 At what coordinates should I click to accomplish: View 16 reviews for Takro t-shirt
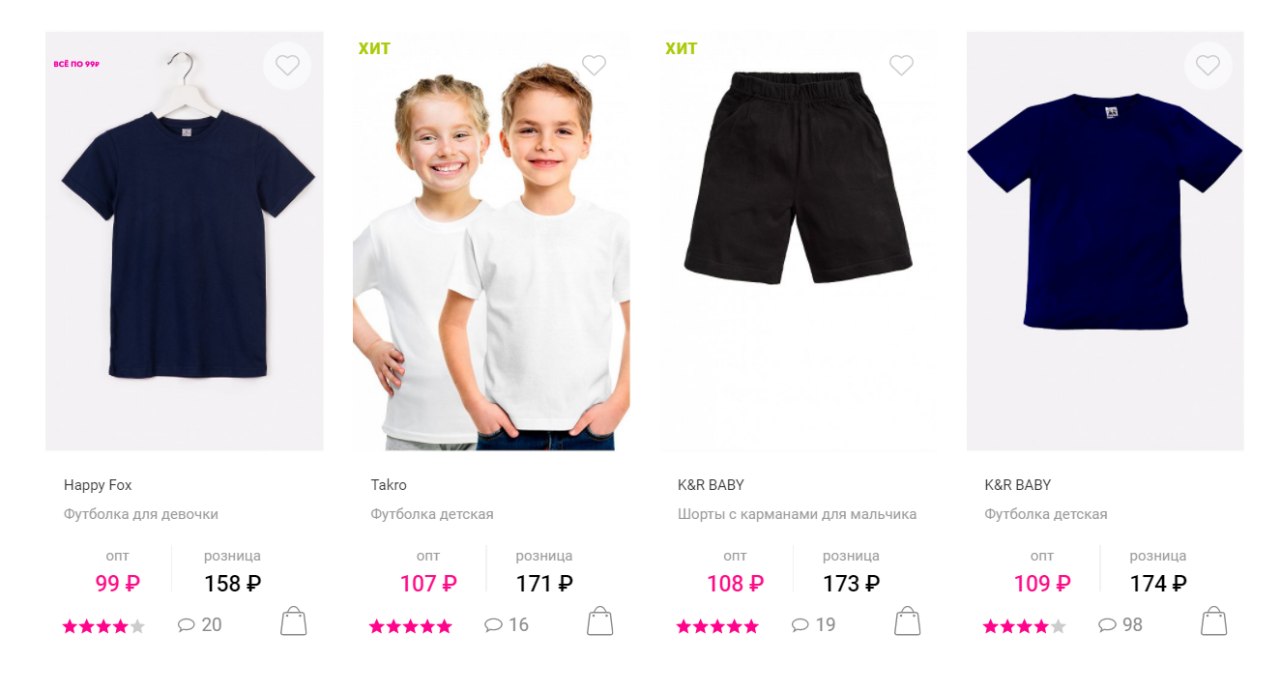pyautogui.click(x=507, y=625)
